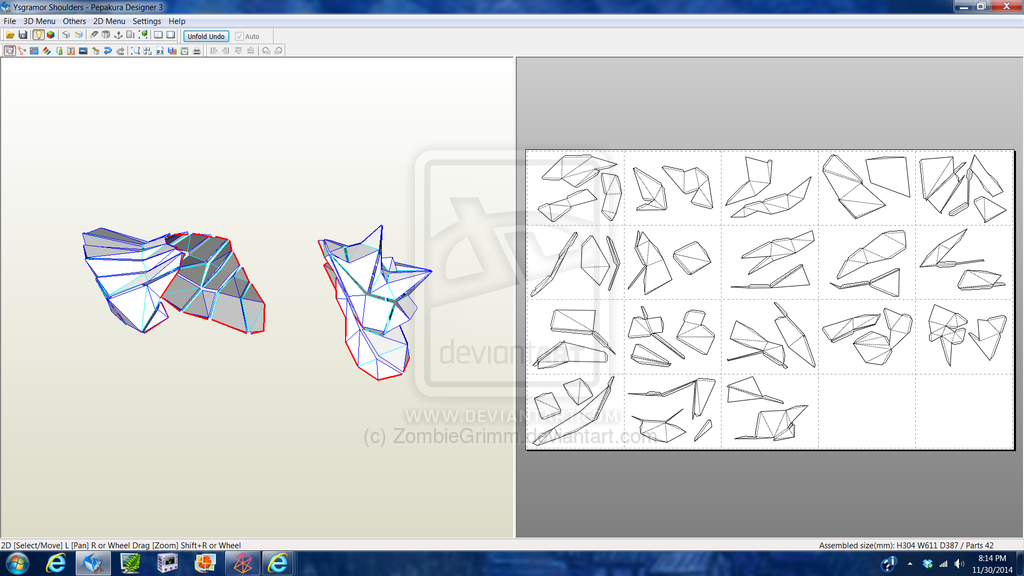Click the anchor icon in the toolbar

pyautogui.click(x=118, y=35)
